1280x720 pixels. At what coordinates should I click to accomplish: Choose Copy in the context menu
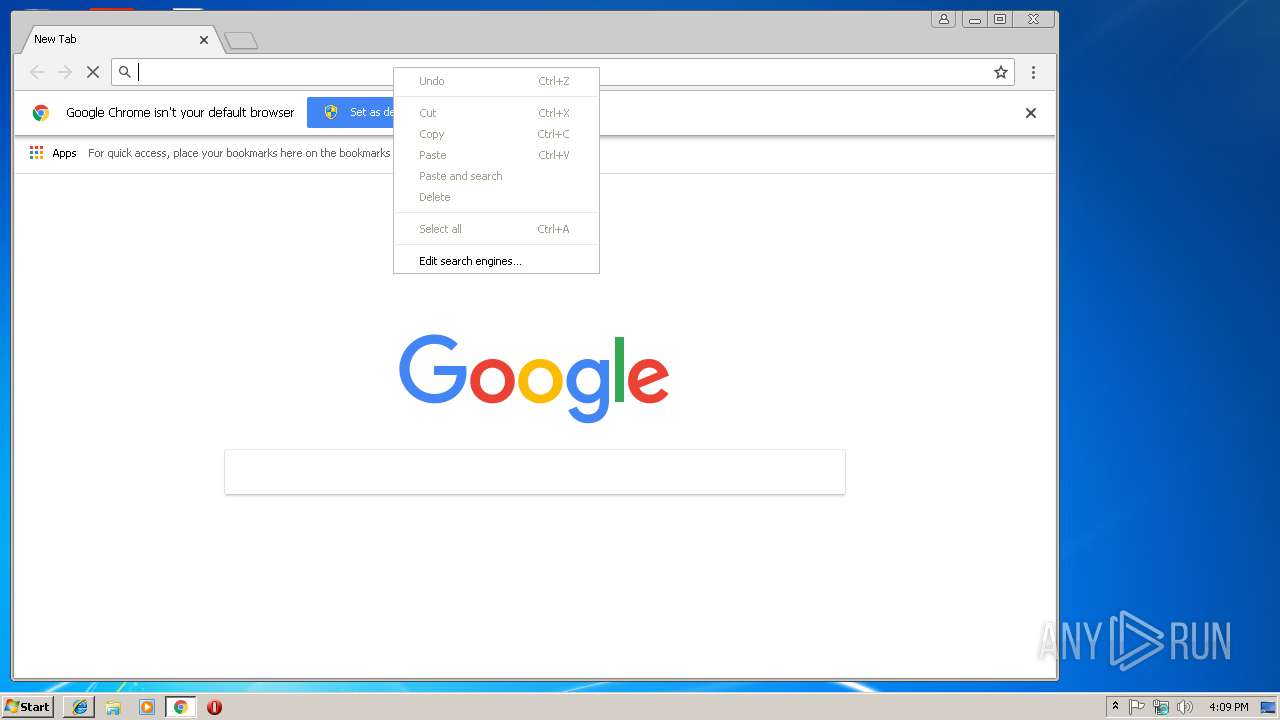click(496, 134)
